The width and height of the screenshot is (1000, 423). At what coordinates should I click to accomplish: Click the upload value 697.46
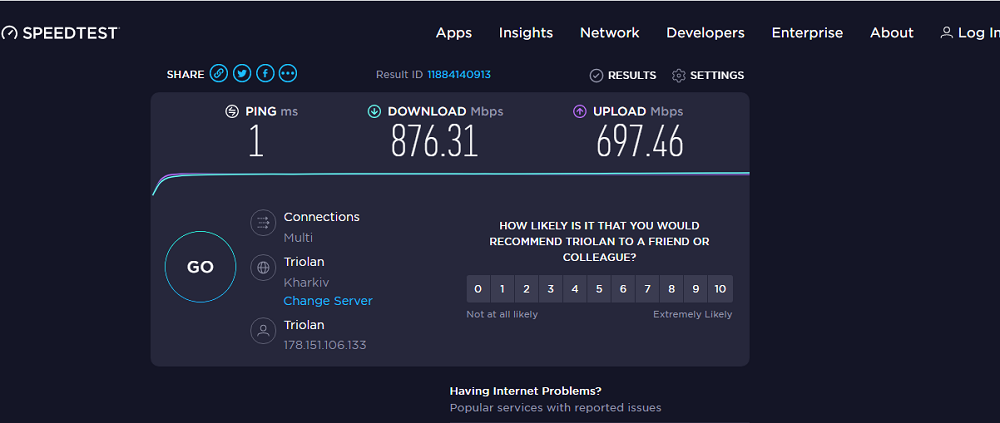pos(640,140)
